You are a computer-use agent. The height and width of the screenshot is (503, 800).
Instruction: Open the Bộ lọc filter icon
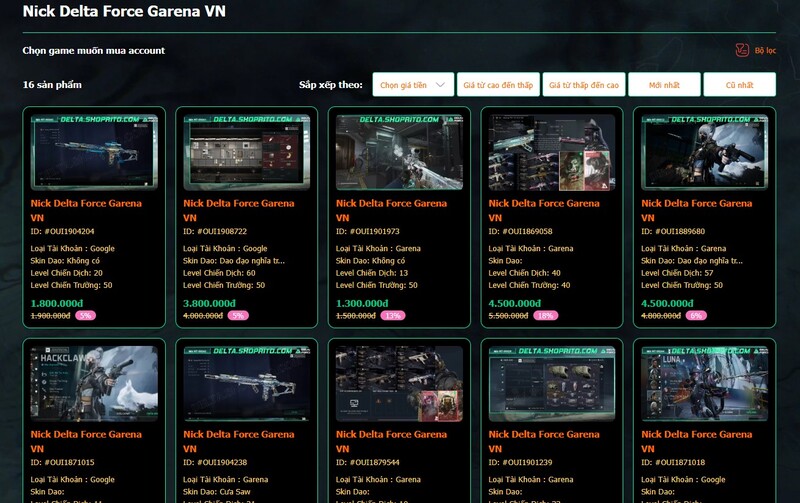[742, 50]
